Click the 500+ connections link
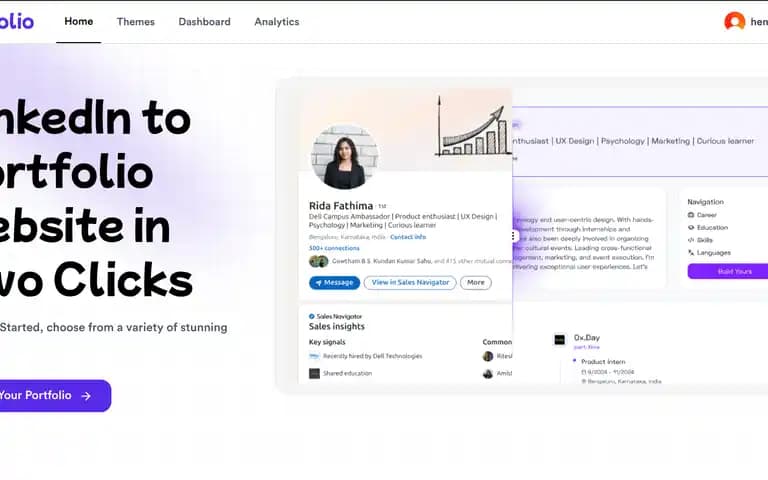 334,248
